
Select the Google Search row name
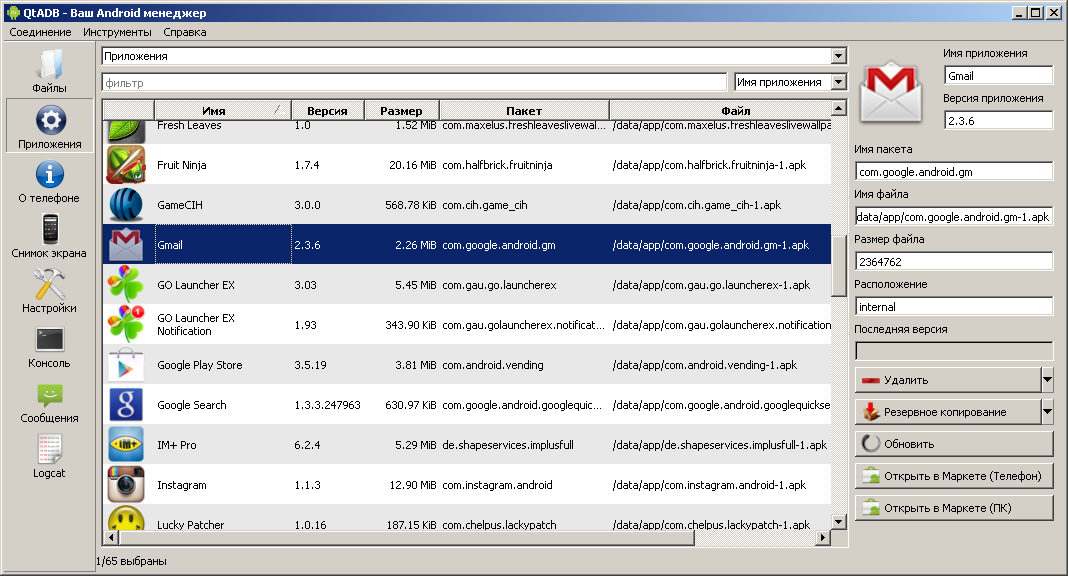click(192, 405)
